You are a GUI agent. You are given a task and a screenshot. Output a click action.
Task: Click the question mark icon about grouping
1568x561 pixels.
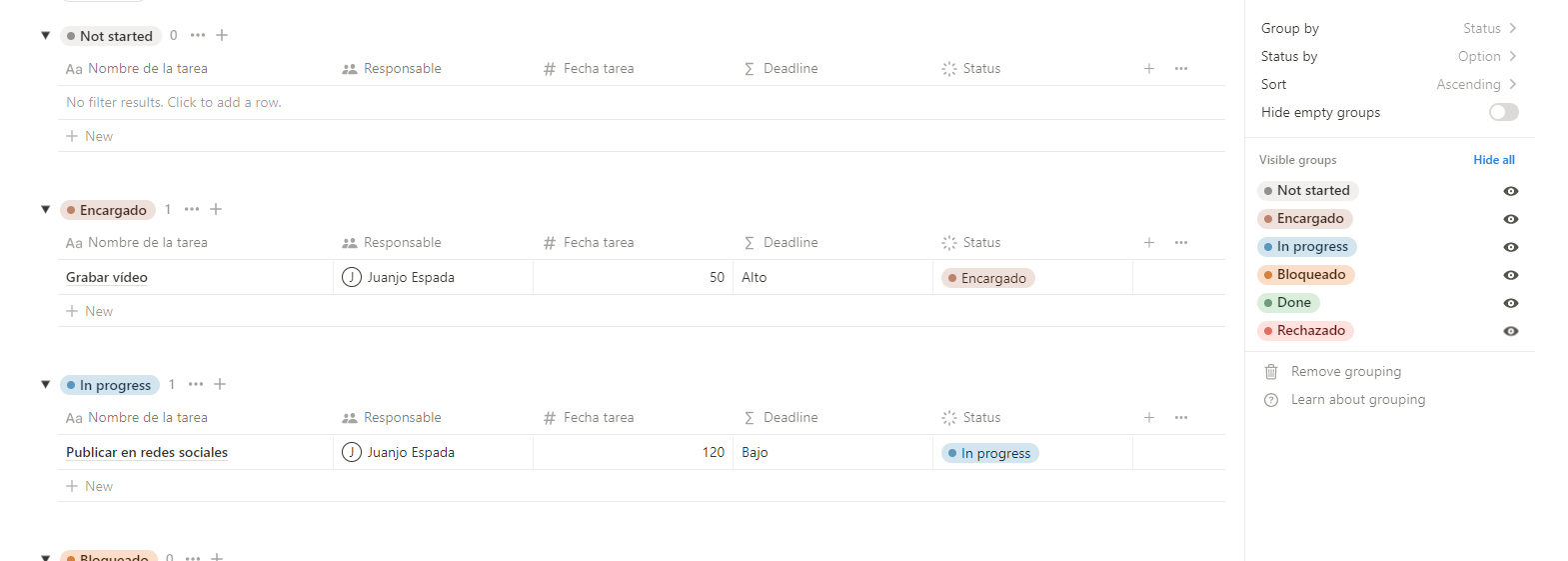click(x=1271, y=399)
